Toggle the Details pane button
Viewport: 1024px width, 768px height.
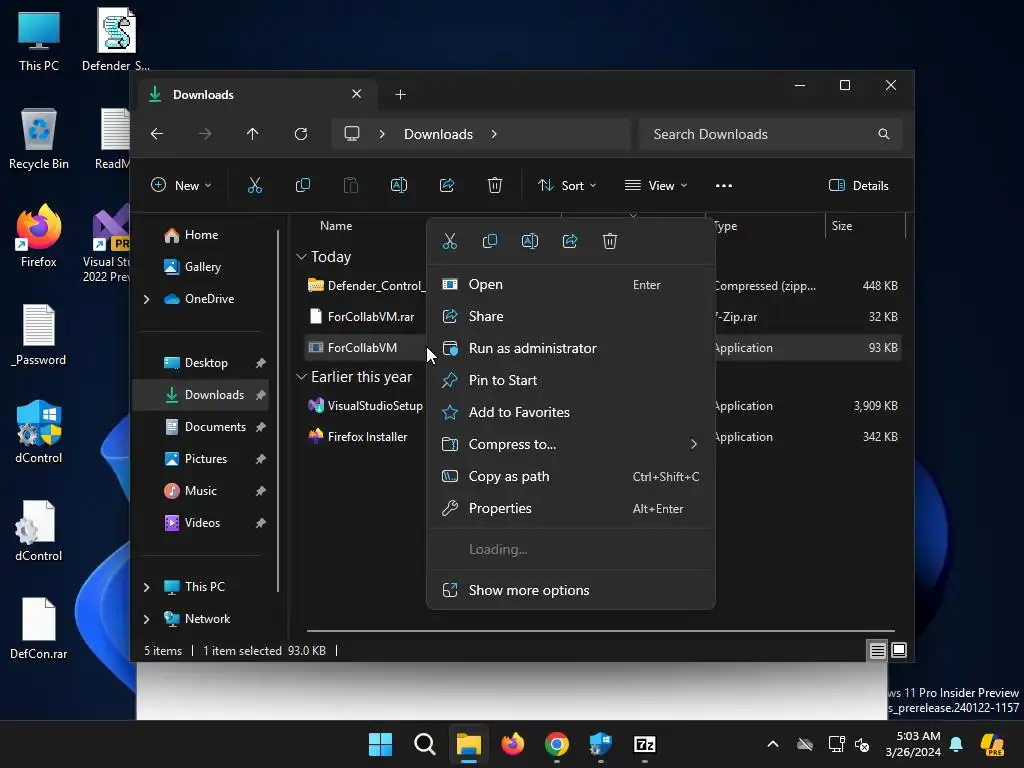coord(858,185)
